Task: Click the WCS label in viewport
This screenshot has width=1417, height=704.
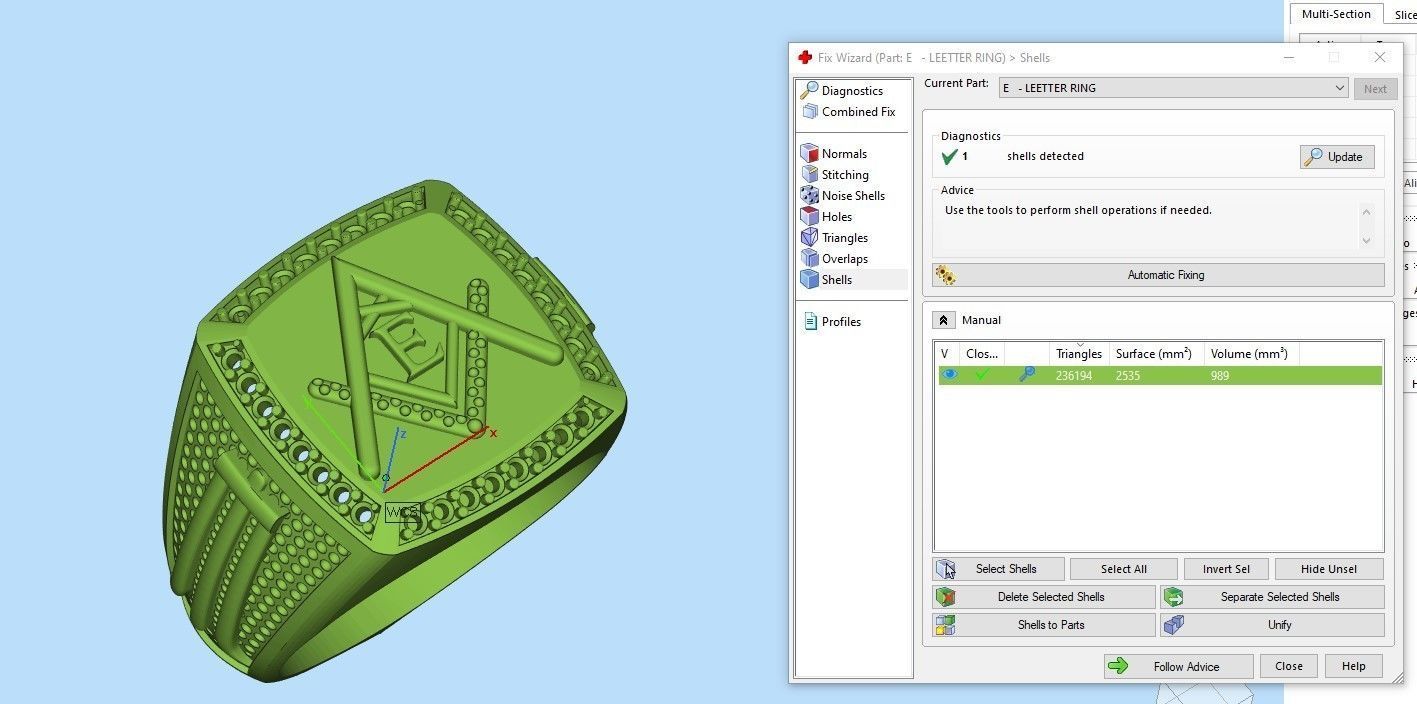Action: coord(402,512)
